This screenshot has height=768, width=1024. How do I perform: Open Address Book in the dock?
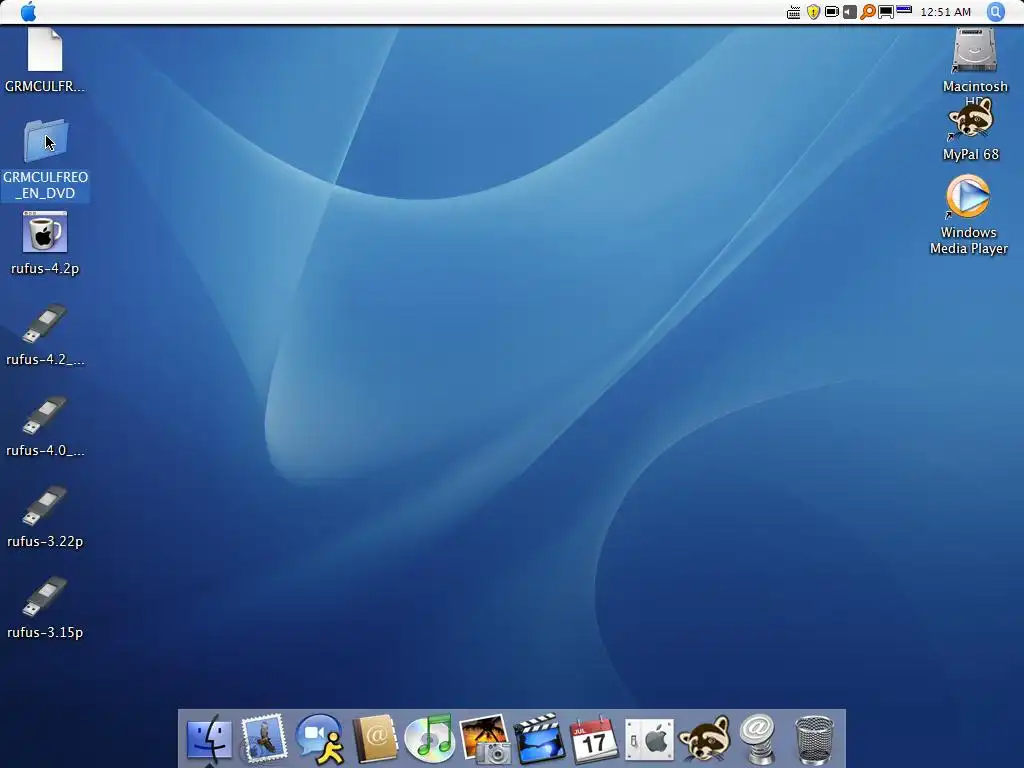[375, 739]
